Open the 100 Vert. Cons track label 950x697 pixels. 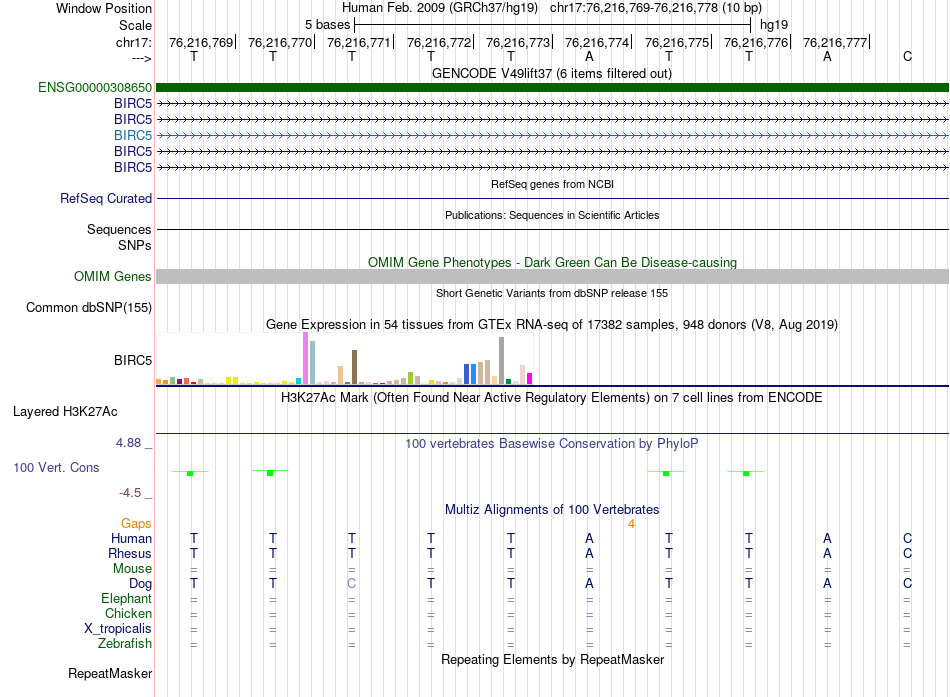coord(56,467)
